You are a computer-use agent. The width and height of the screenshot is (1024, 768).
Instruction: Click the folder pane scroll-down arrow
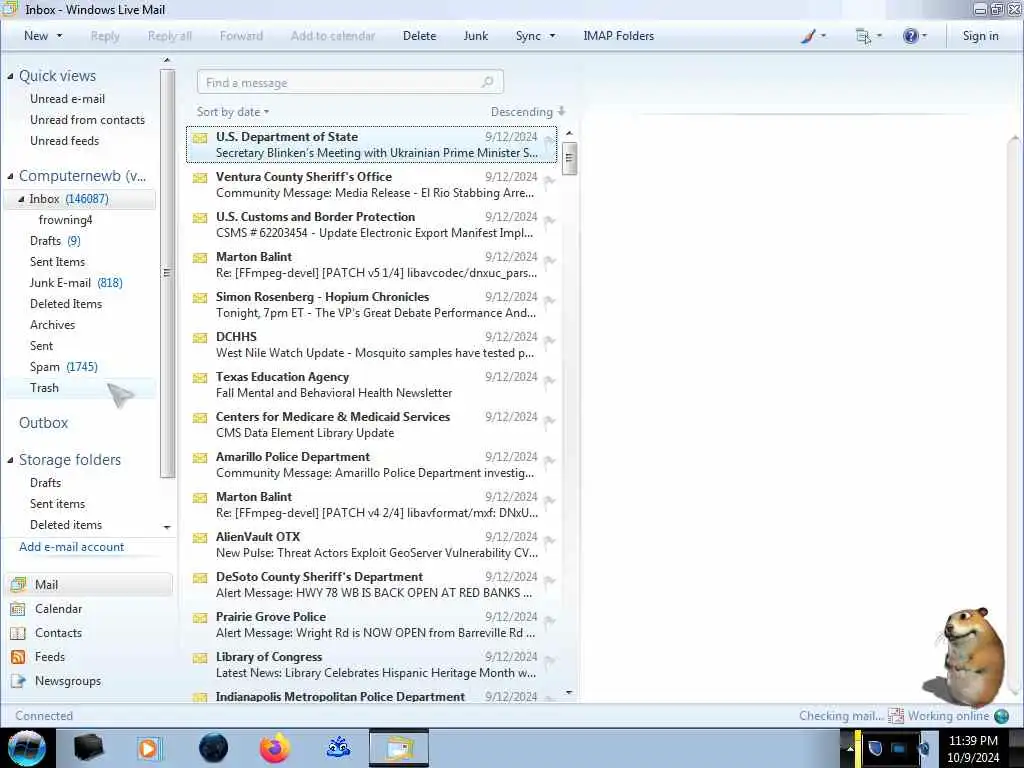[x=167, y=526]
